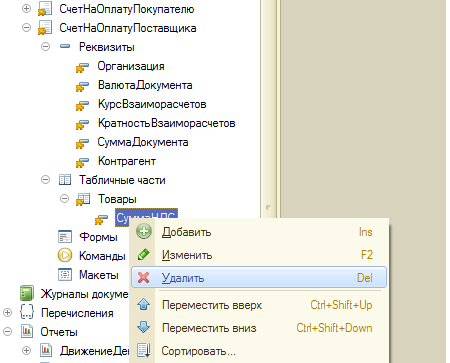
Task: Select the Журналы докуме tree item
Action: (x=84, y=294)
